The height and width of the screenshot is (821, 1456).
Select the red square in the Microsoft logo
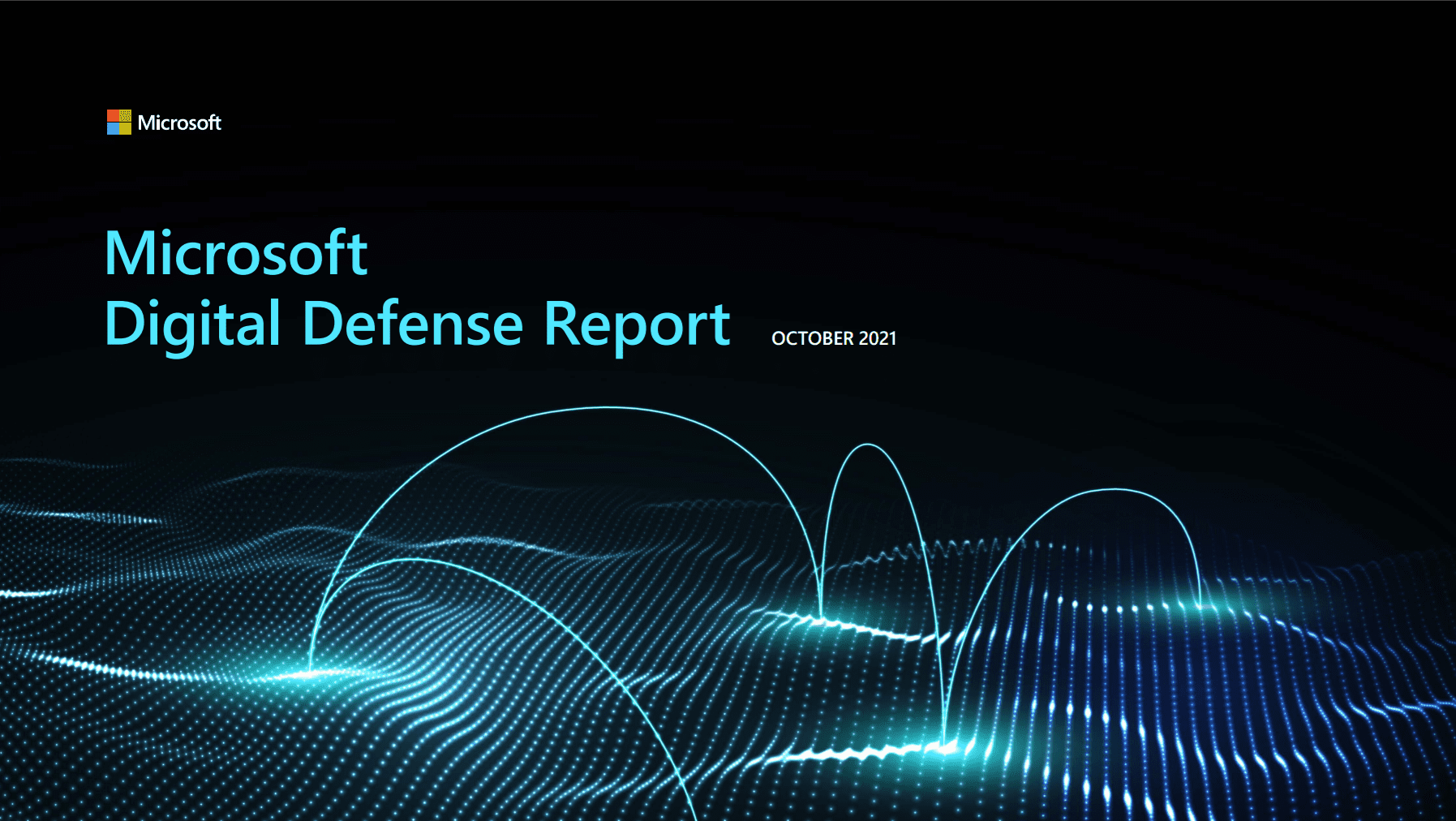click(113, 115)
